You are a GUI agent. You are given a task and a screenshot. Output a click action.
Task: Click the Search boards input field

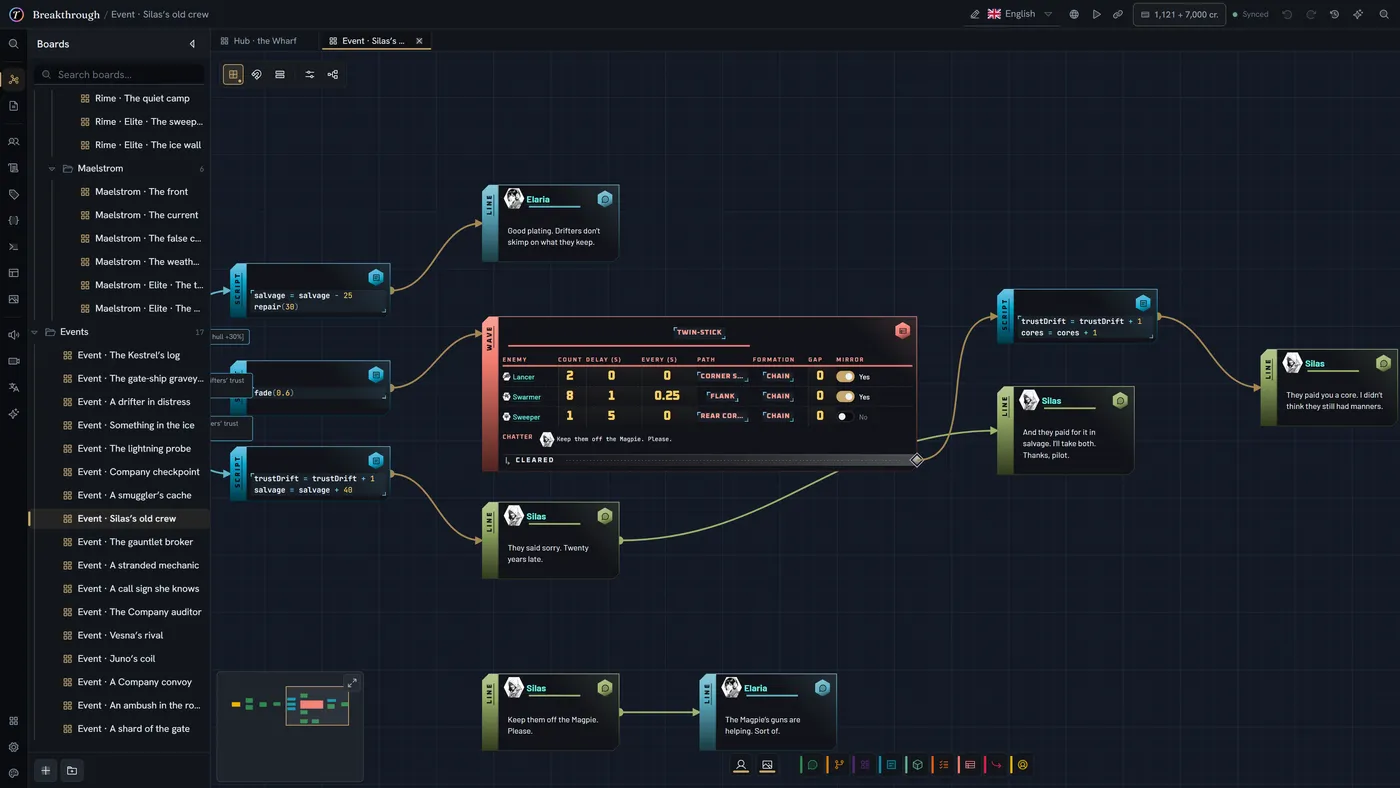(119, 74)
